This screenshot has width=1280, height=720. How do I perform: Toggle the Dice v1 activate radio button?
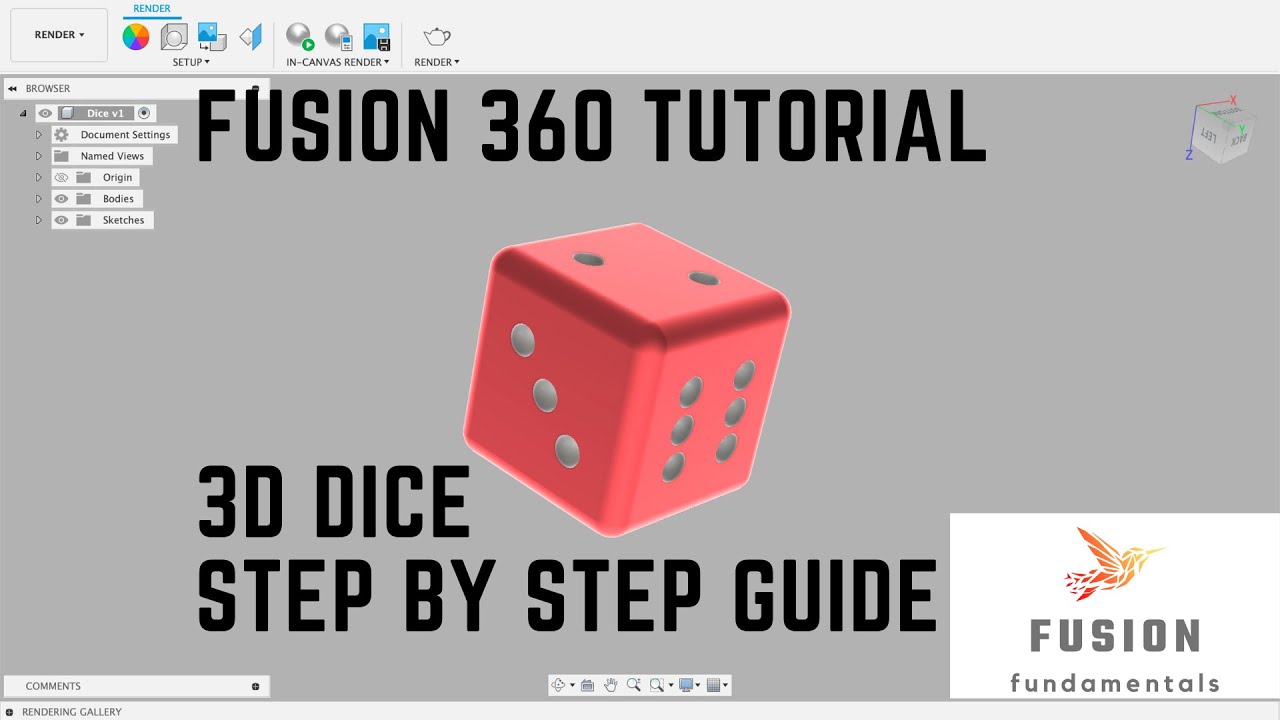[x=144, y=113]
